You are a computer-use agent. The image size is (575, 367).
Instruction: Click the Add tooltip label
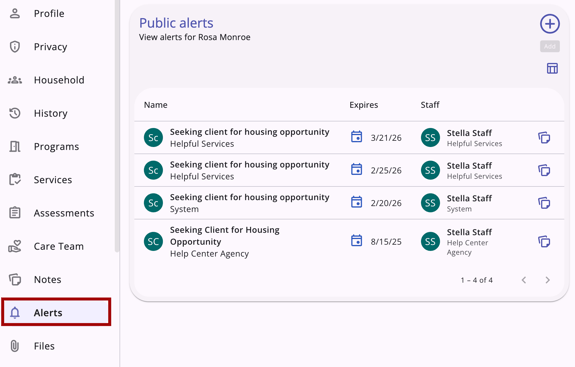(550, 46)
